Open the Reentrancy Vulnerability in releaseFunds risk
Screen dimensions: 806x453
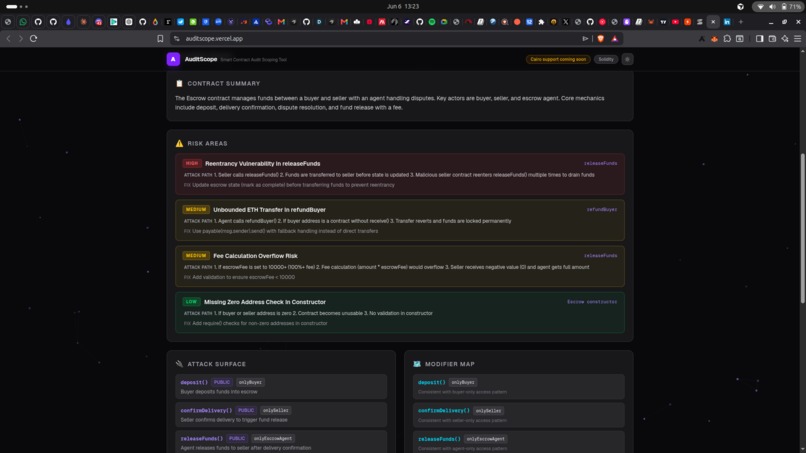pos(263,164)
